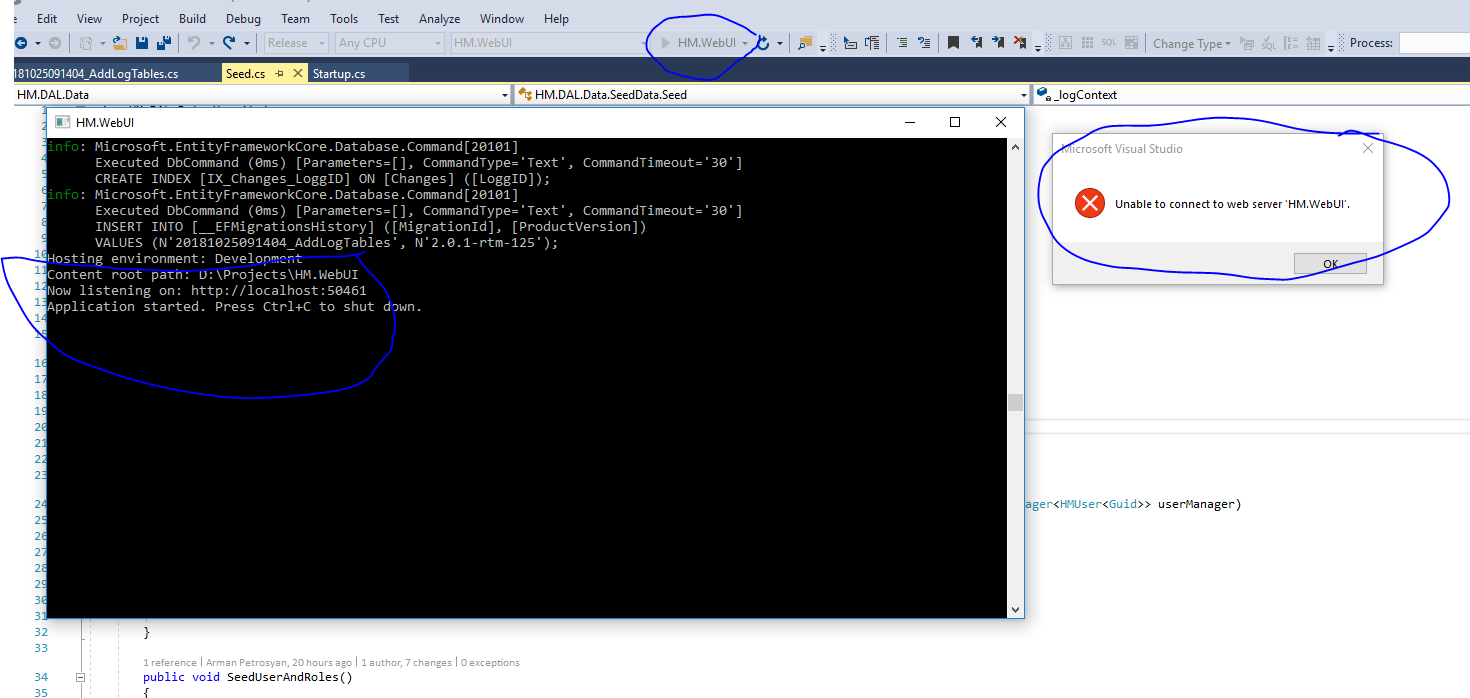
Task: Click the New Project toolbar icon
Action: point(86,43)
